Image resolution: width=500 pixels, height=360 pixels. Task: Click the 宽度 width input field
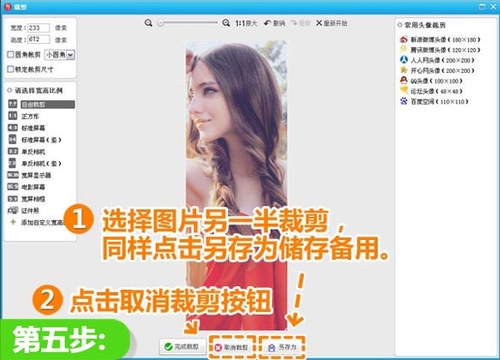click(x=38, y=28)
